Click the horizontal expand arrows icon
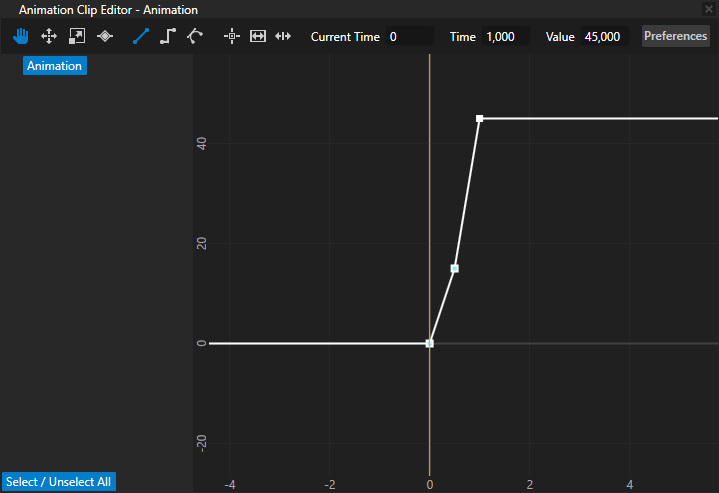The image size is (719, 493). 283,36
